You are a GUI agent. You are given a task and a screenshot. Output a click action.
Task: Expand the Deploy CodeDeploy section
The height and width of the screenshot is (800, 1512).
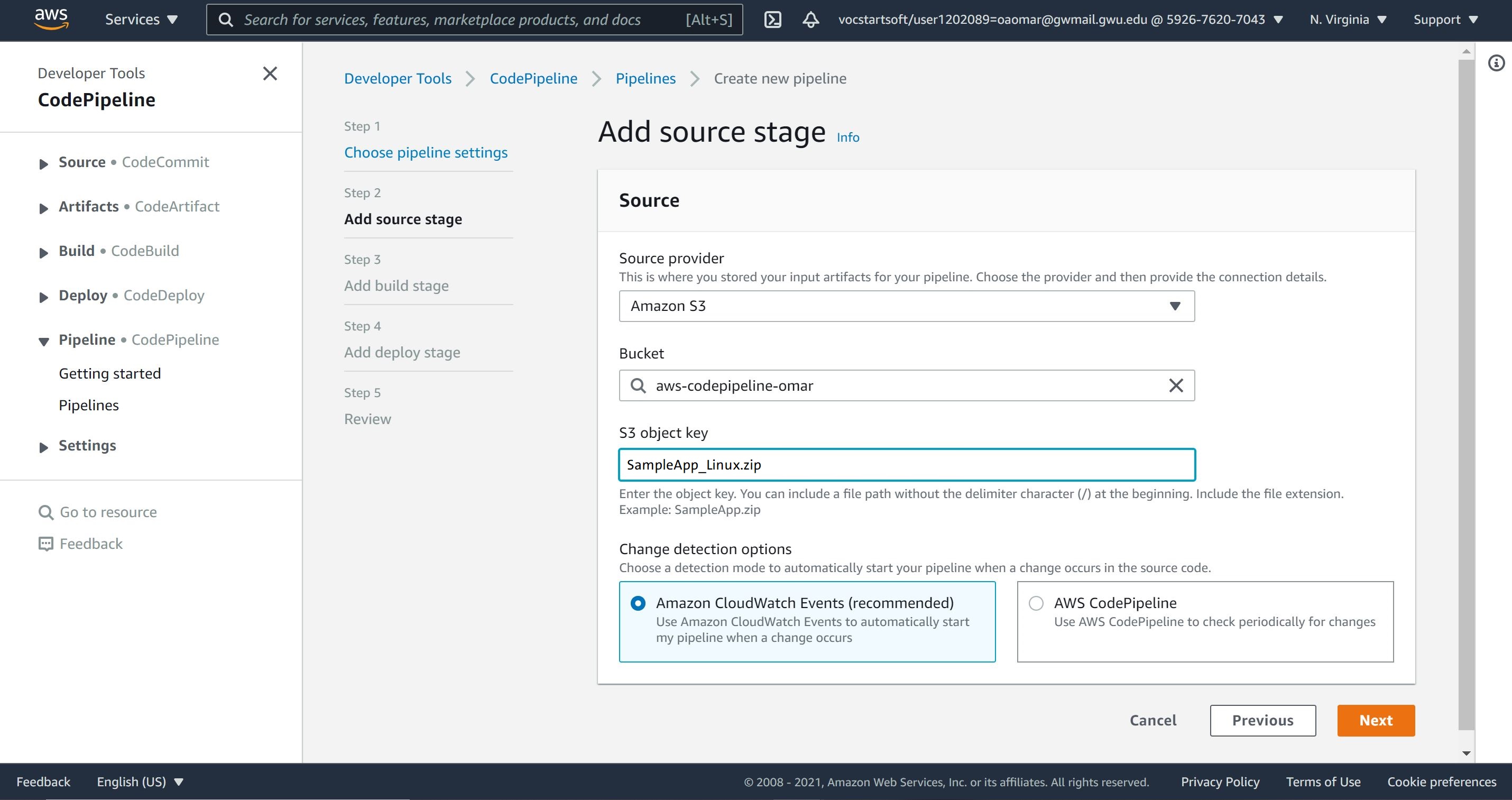tap(43, 297)
